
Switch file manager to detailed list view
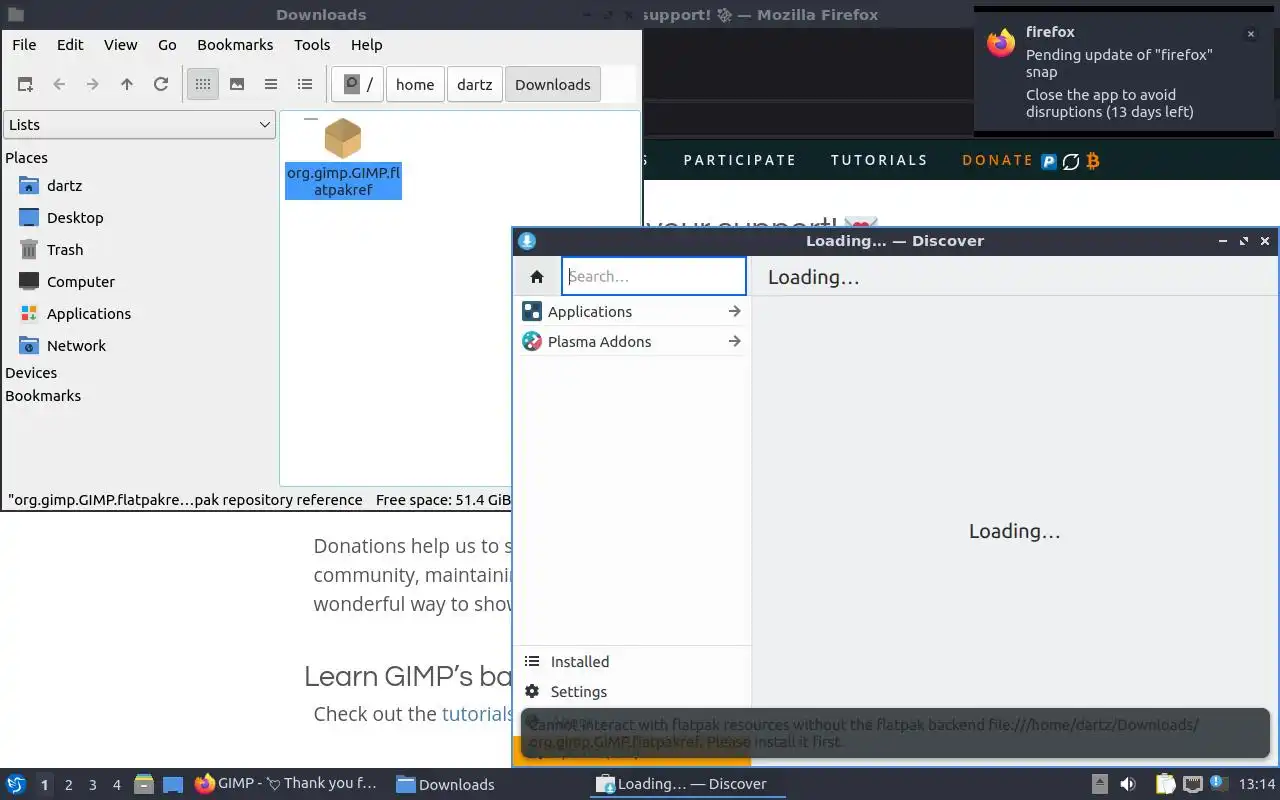coord(305,85)
